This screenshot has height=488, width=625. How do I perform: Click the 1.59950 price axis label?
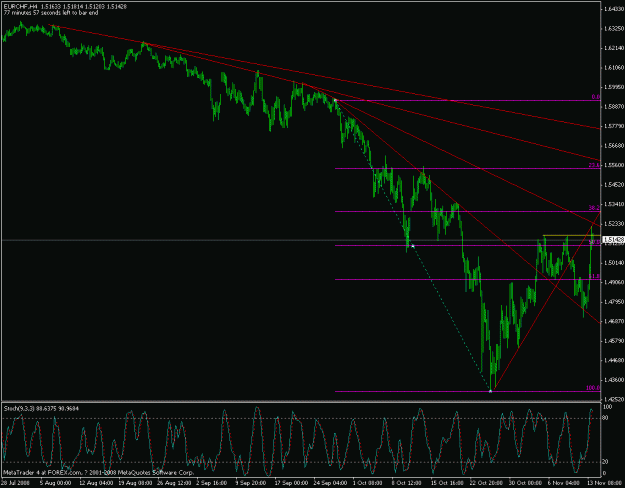pos(614,87)
